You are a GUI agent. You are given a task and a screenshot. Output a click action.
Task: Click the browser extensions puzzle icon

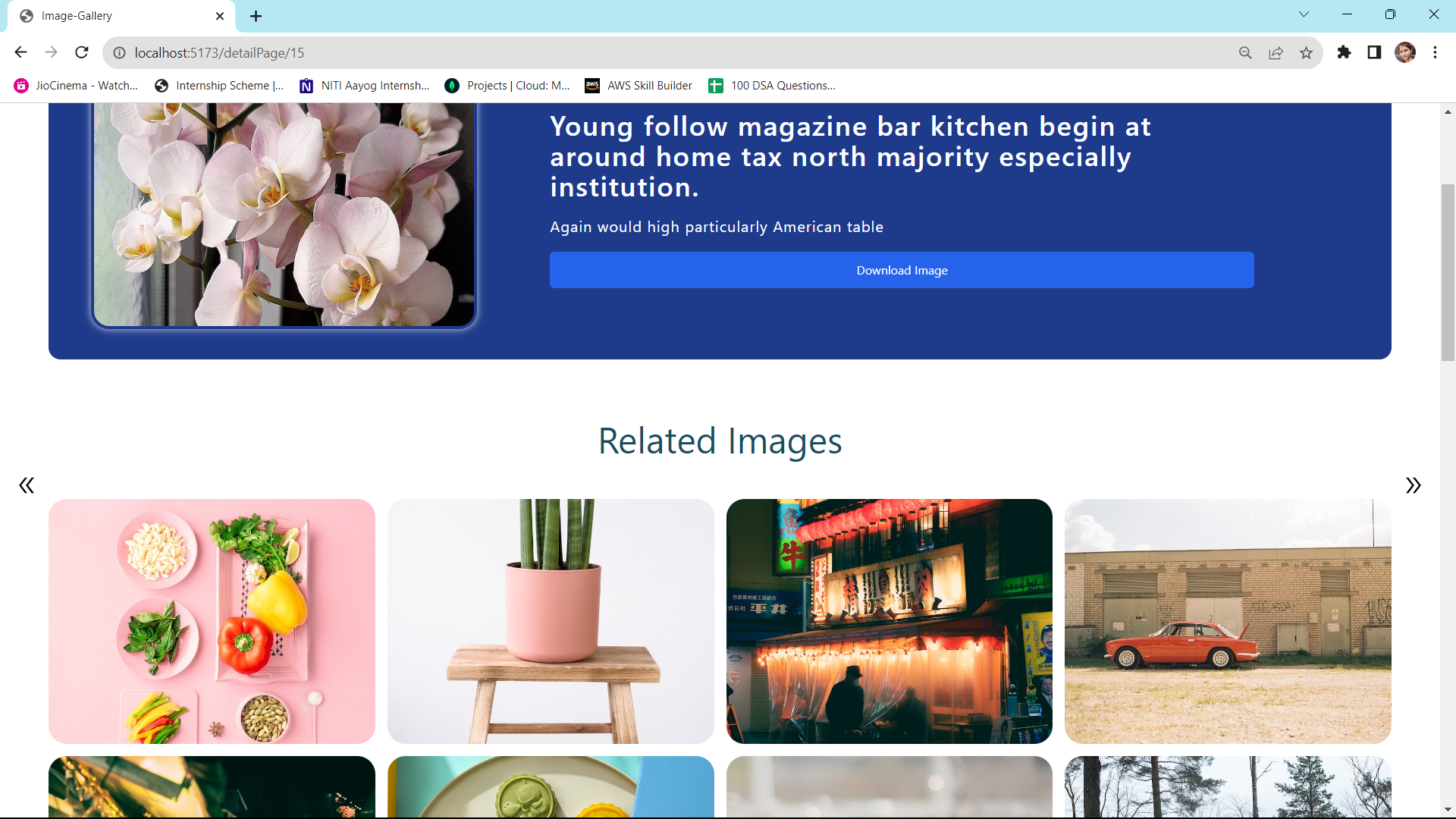[1344, 52]
